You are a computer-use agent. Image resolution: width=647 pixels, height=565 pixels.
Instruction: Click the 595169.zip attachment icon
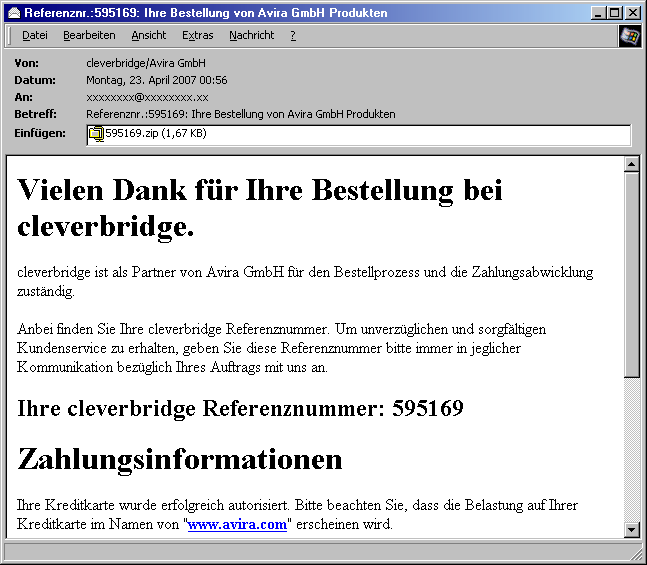coord(97,134)
